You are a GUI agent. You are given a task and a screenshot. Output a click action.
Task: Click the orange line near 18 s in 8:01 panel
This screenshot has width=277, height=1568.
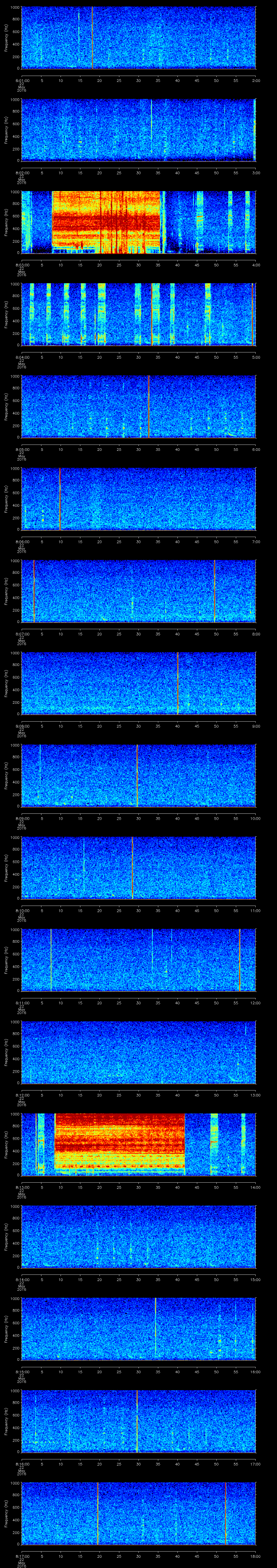[93, 38]
